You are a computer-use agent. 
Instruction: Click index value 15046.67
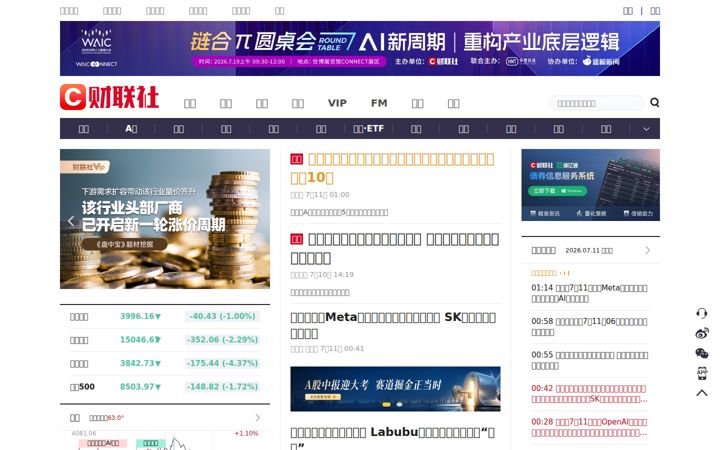click(140, 340)
